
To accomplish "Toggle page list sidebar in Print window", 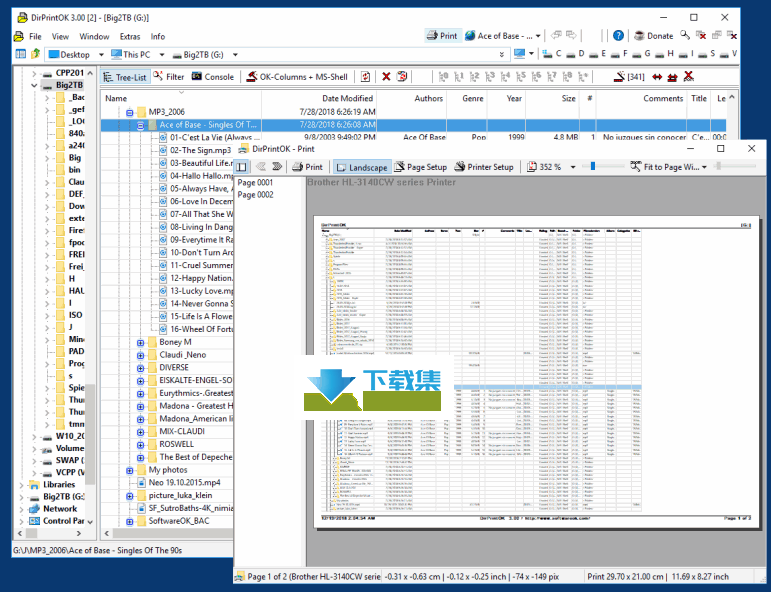I will (x=241, y=167).
